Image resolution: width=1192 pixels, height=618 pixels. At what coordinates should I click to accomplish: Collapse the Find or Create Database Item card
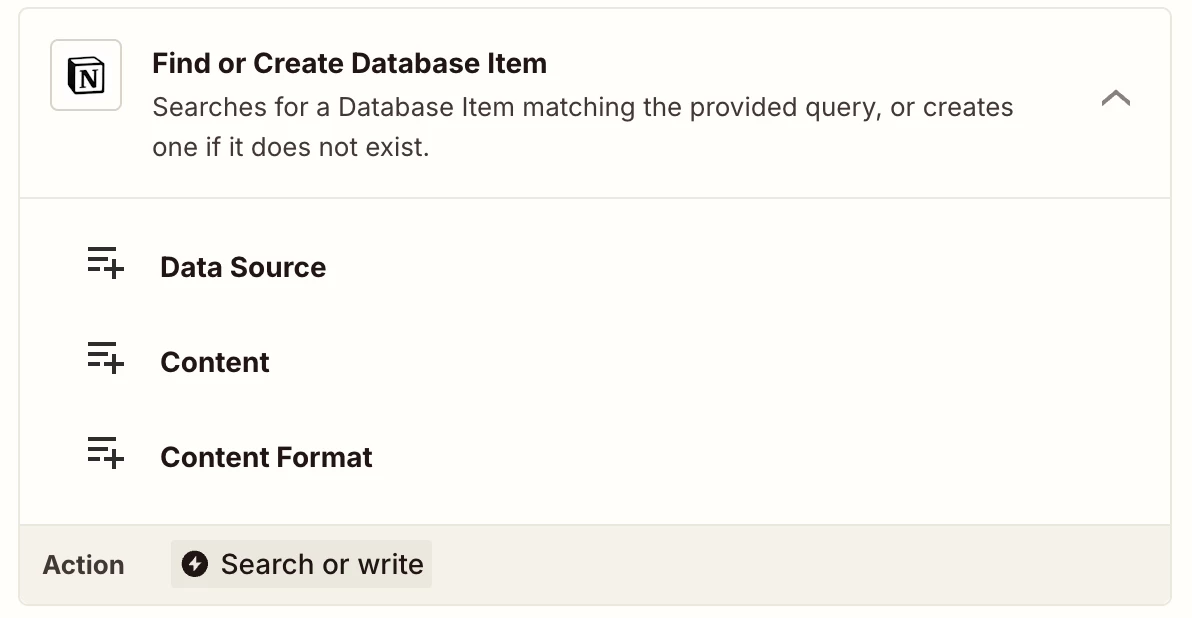[x=1115, y=98]
